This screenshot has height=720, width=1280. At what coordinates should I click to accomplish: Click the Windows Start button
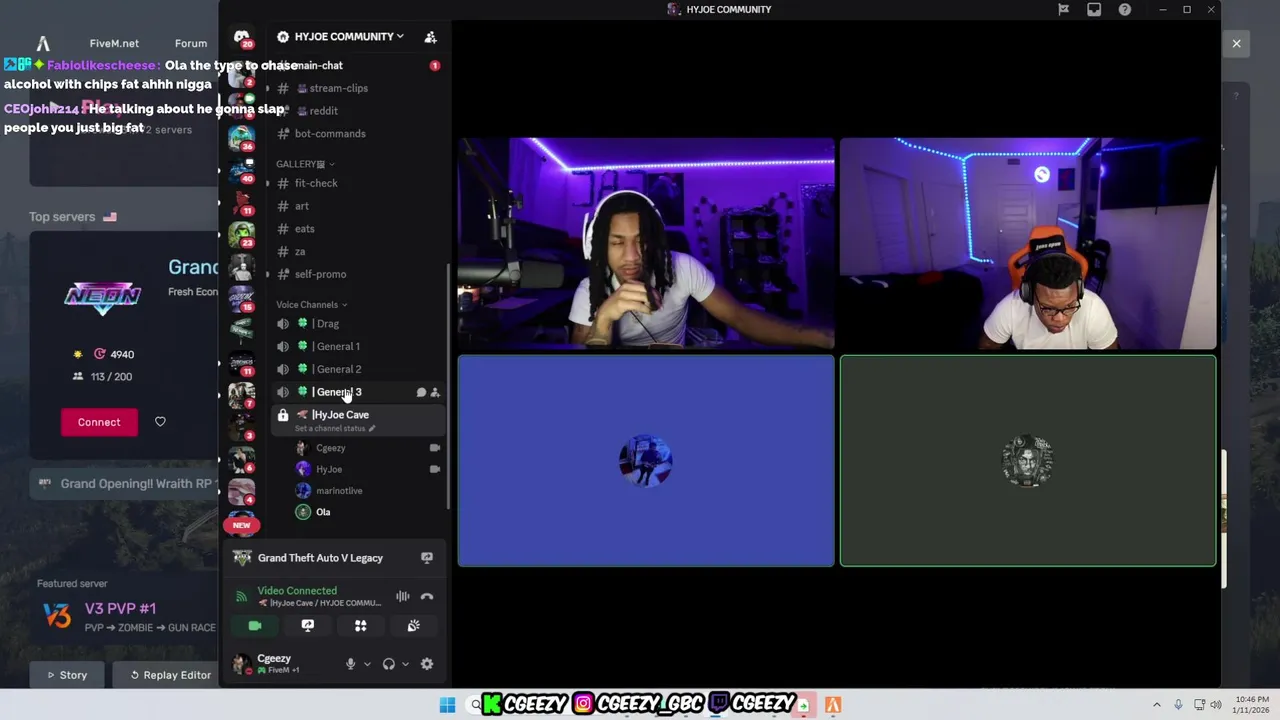(x=447, y=705)
